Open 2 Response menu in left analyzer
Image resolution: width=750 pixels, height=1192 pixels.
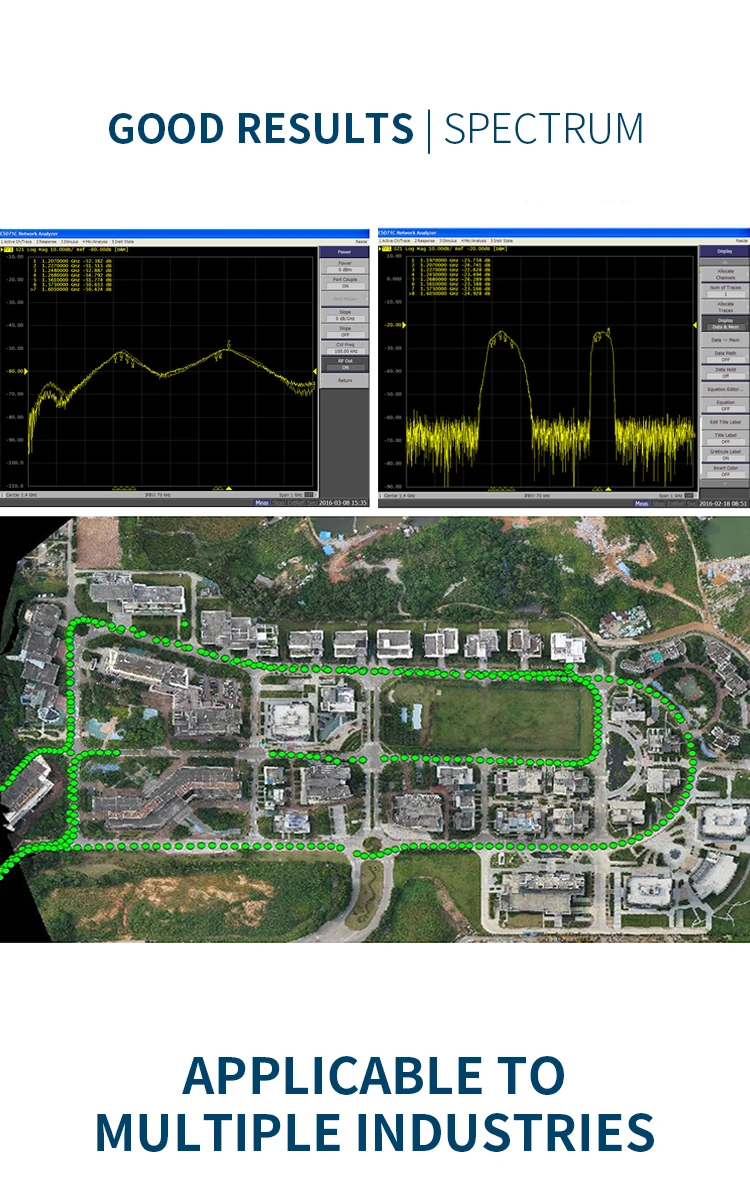click(46, 242)
